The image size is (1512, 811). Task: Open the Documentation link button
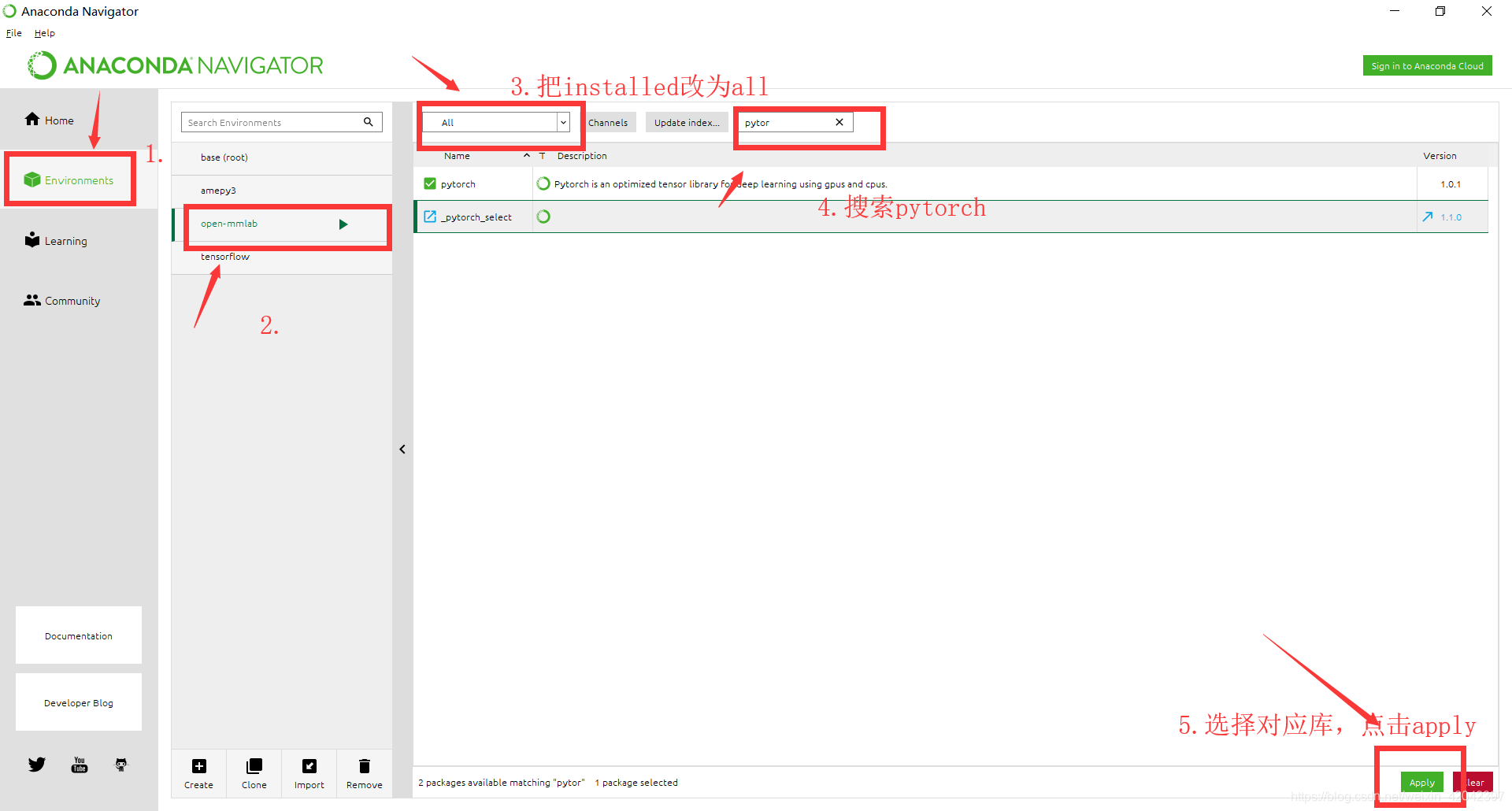(79, 635)
